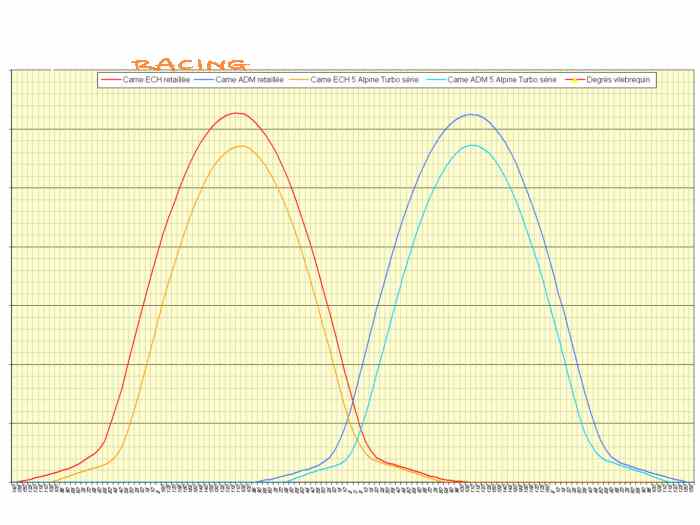Click where the red and dark blue curves cross
The image size is (700, 525).
coord(355,400)
